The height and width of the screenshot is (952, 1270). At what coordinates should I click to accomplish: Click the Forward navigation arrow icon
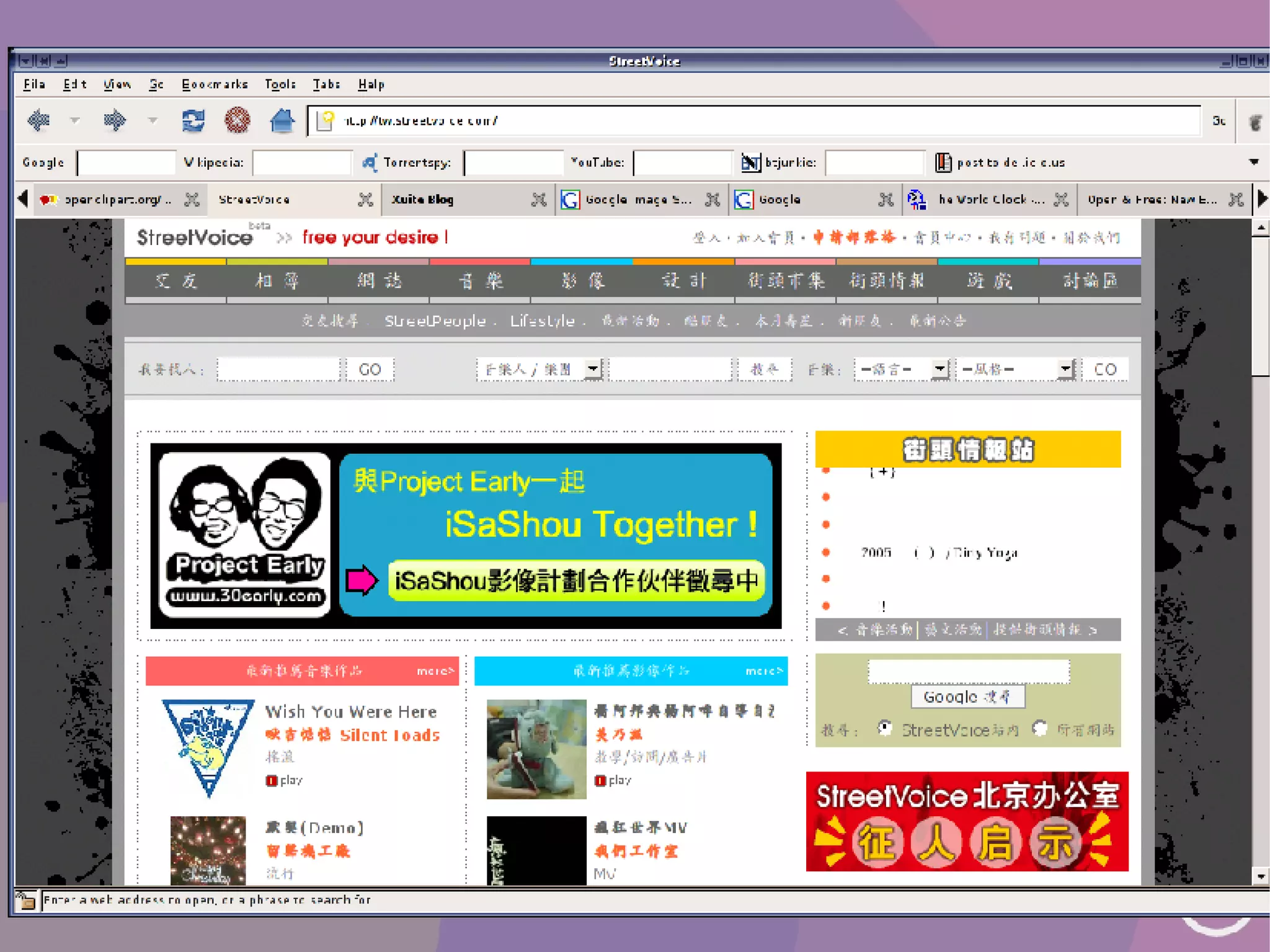click(x=115, y=120)
